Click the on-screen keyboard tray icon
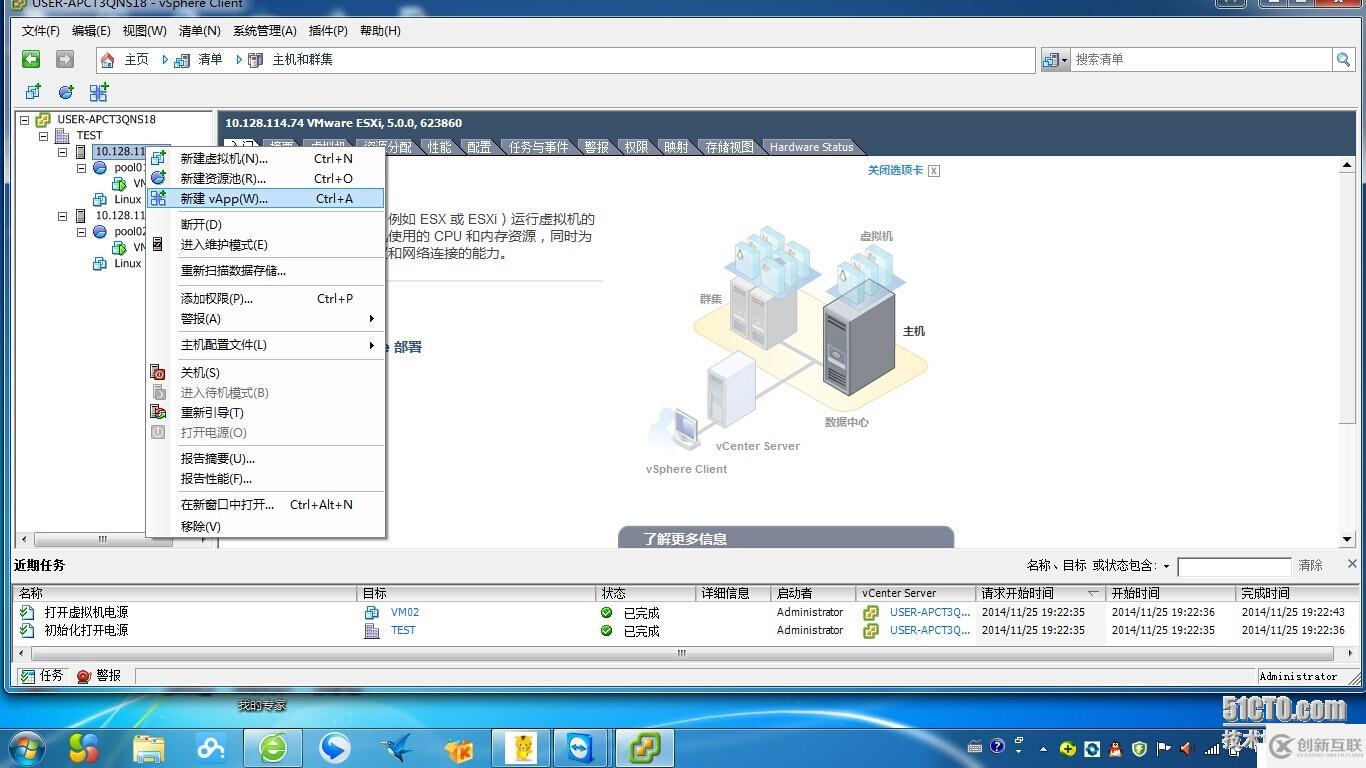Screen dimensions: 1366x768 (x=975, y=747)
